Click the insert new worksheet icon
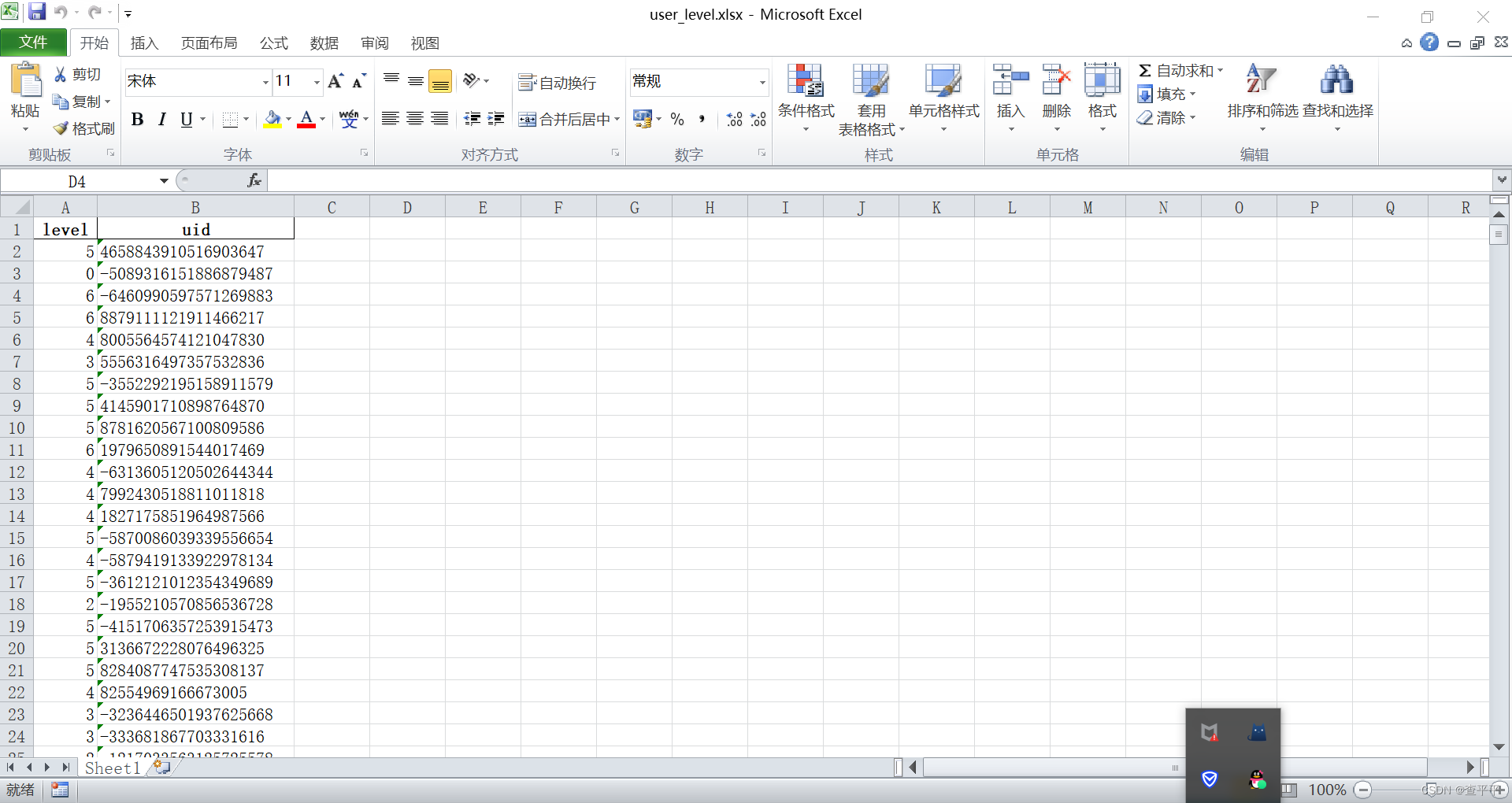 pyautogui.click(x=162, y=767)
